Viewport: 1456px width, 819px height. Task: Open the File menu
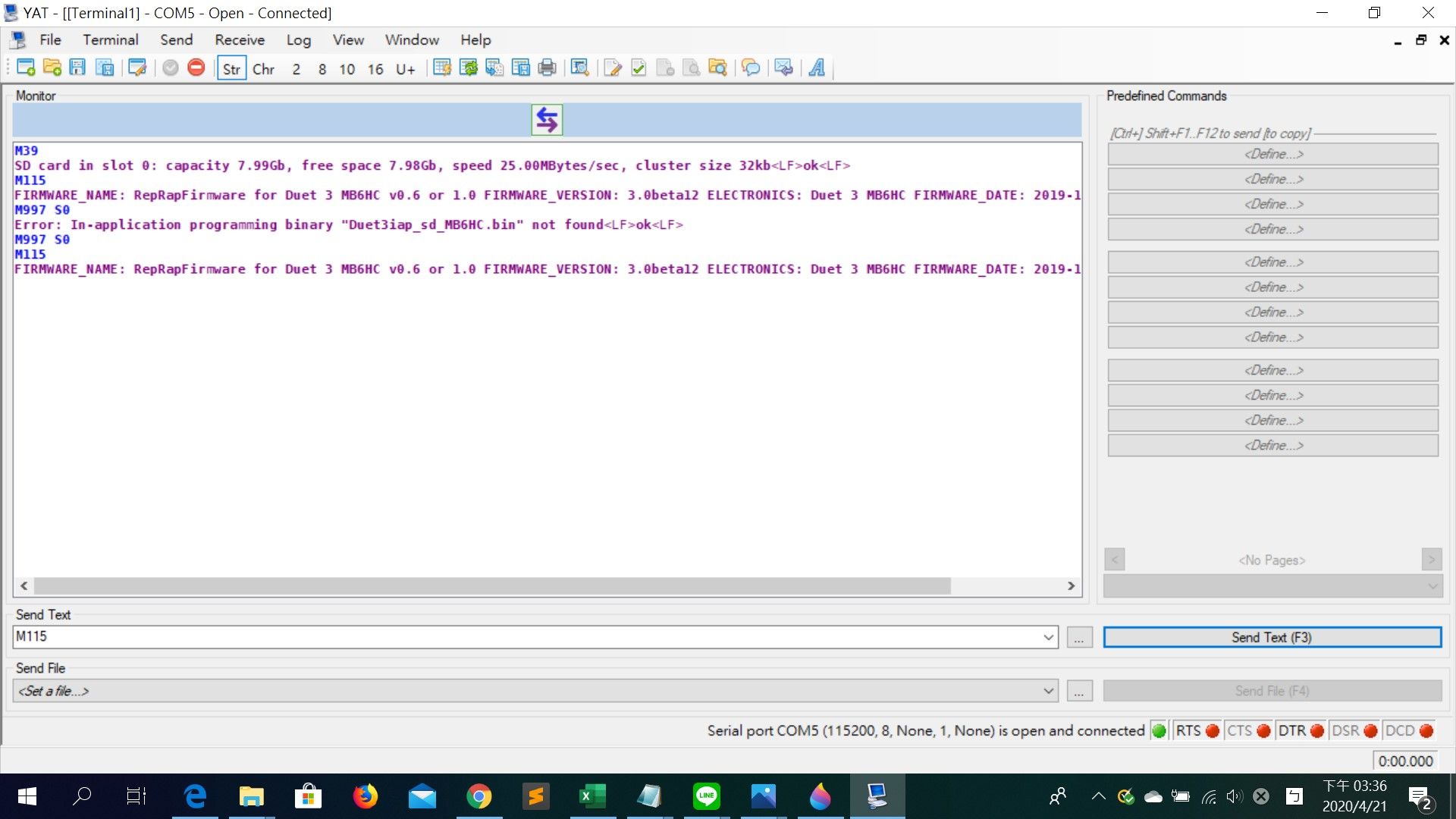pyautogui.click(x=50, y=39)
